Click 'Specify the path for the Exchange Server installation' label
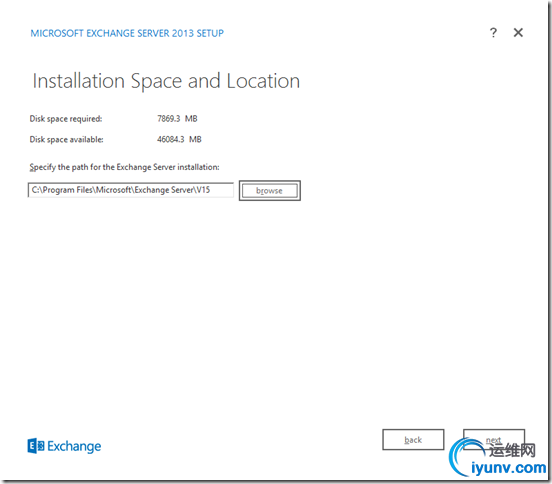 (x=124, y=167)
